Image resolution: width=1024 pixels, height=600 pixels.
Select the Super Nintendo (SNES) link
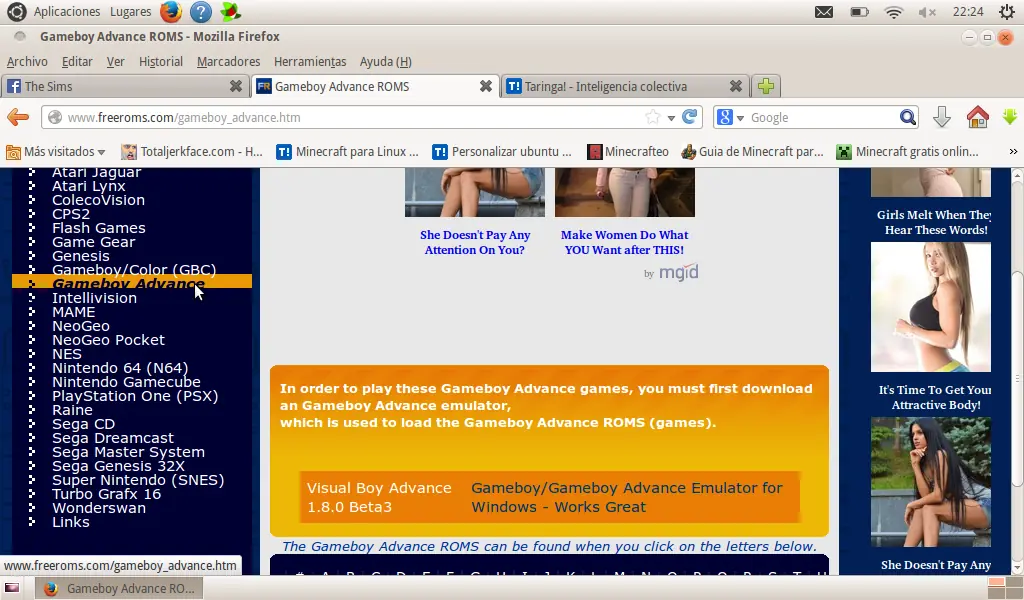tap(138, 480)
